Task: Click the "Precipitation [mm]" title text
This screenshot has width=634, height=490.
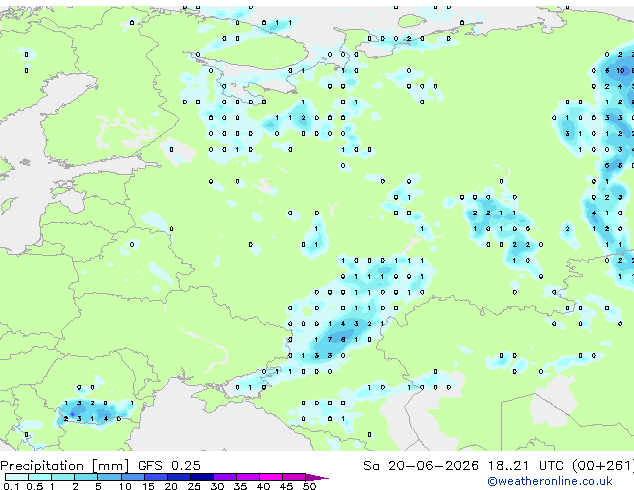Action: [65, 466]
